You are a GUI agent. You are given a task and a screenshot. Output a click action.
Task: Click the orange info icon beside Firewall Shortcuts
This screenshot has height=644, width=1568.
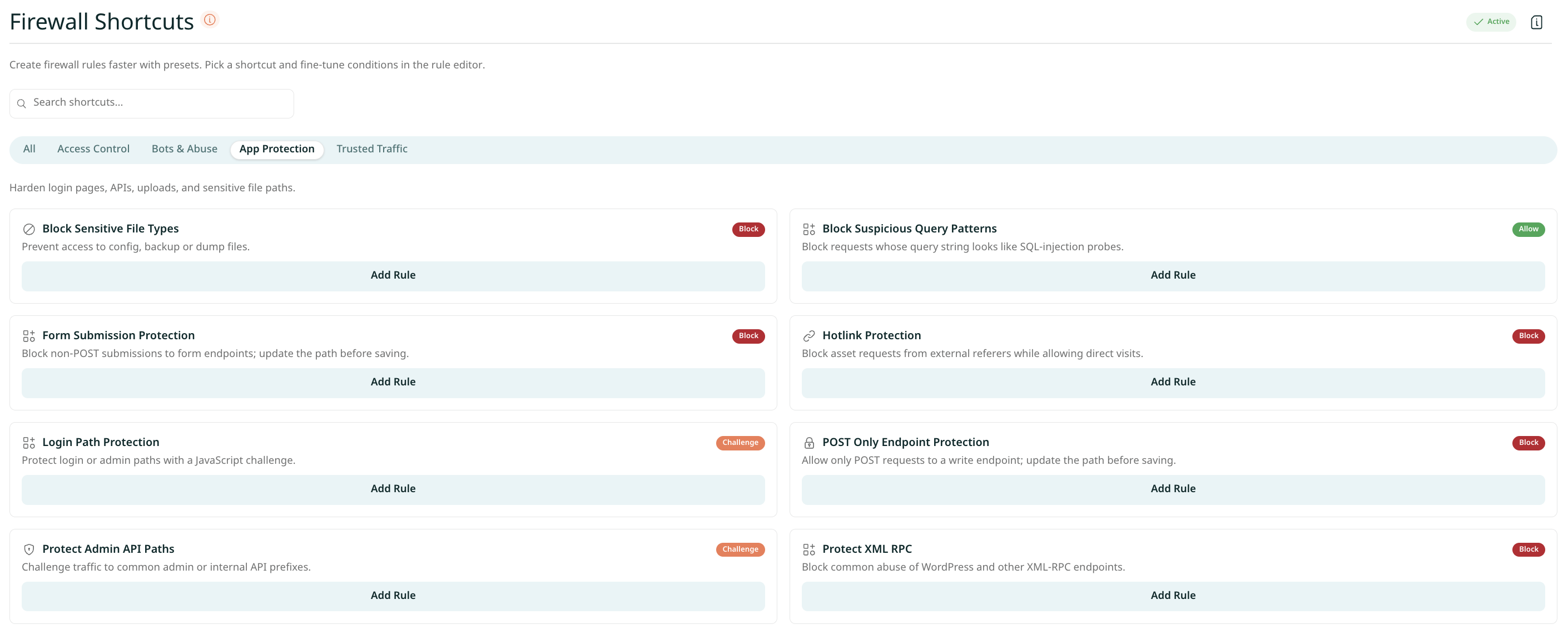point(210,20)
